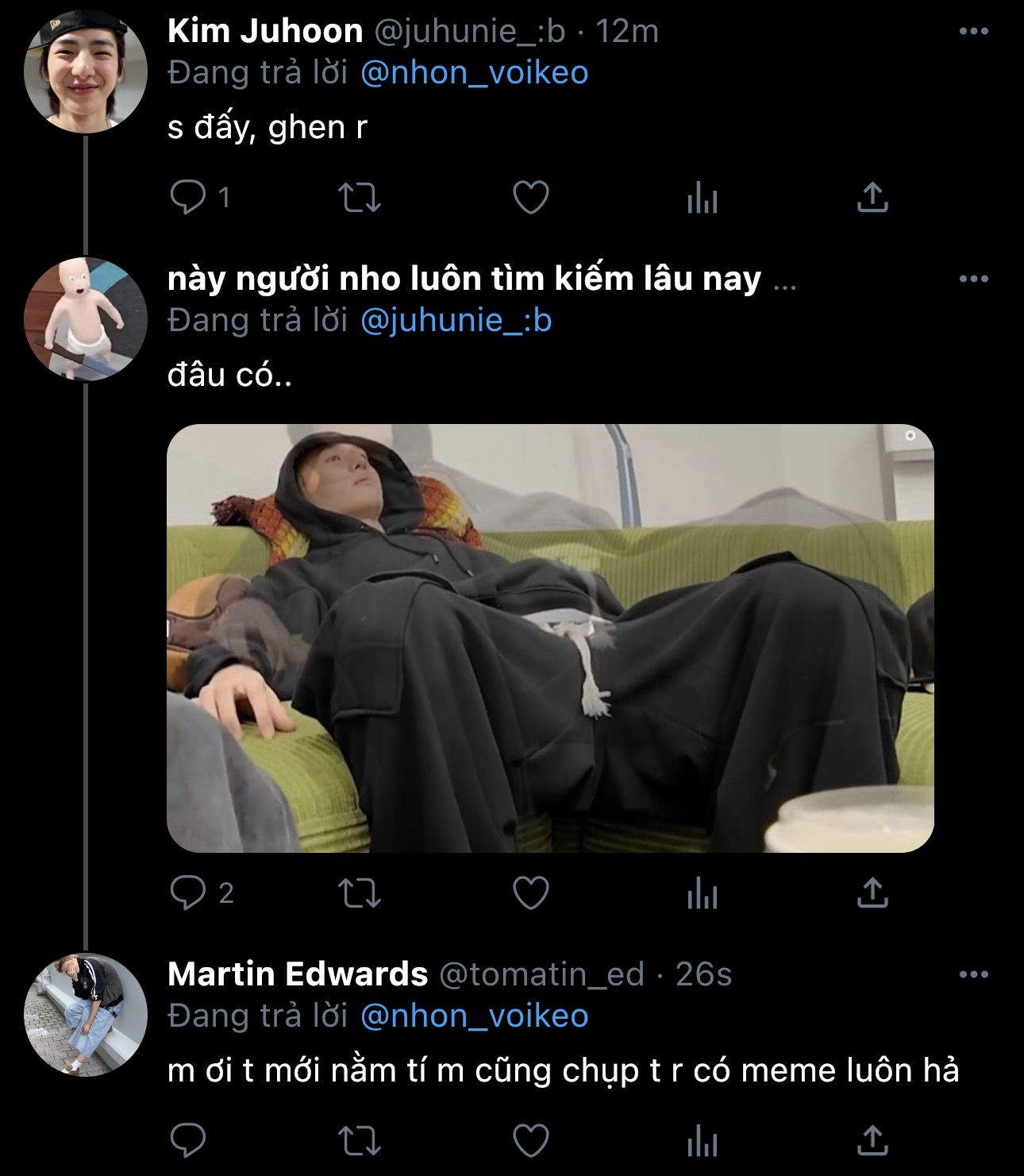
Task: Like Martin Edwards' reply
Action: pos(531,1141)
